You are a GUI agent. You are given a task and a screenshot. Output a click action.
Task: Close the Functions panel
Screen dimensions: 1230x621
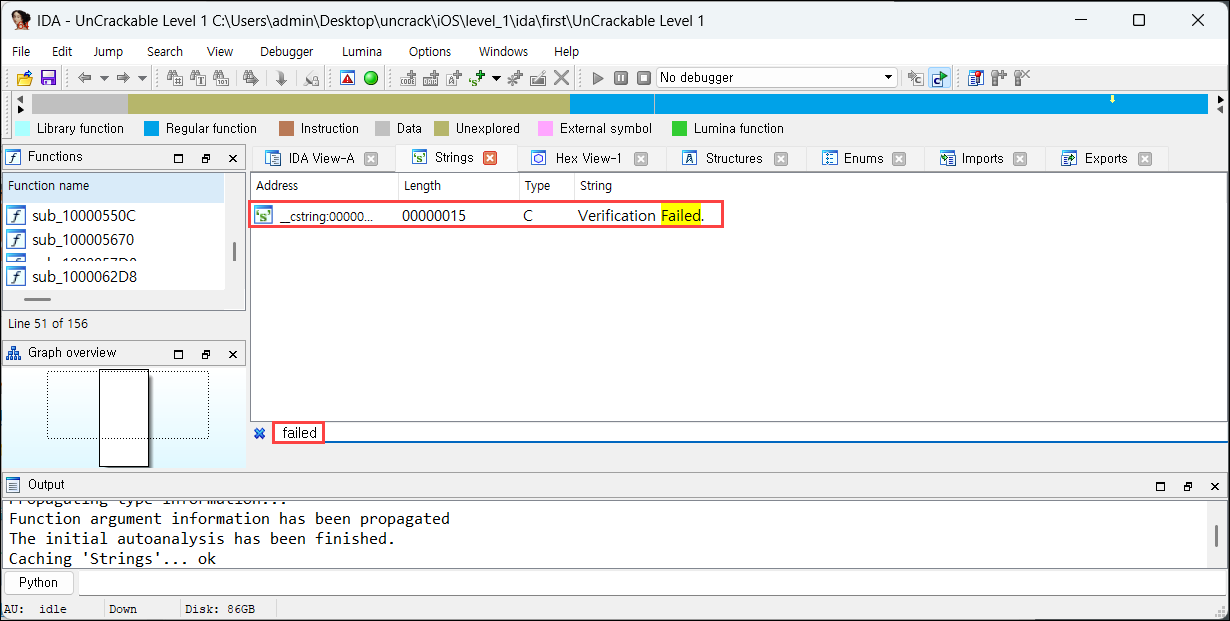[x=233, y=158]
